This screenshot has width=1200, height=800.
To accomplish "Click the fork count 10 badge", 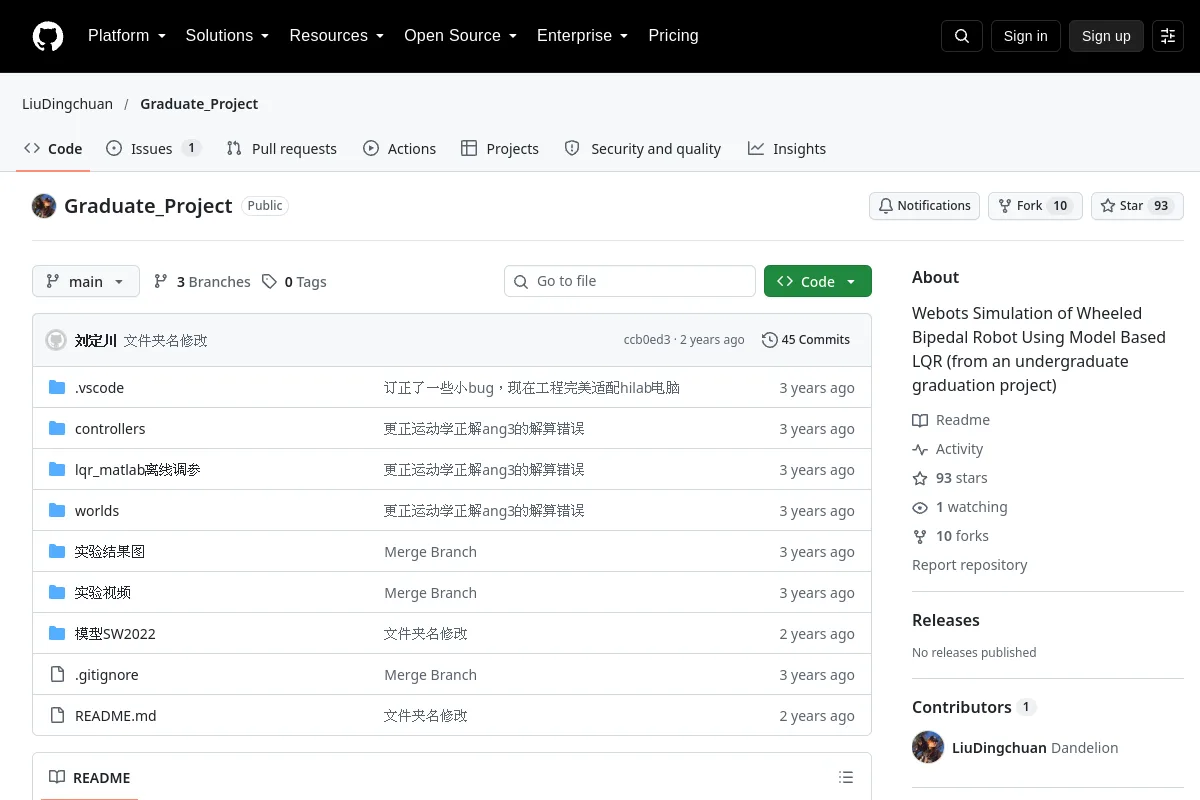I will [x=1060, y=206].
